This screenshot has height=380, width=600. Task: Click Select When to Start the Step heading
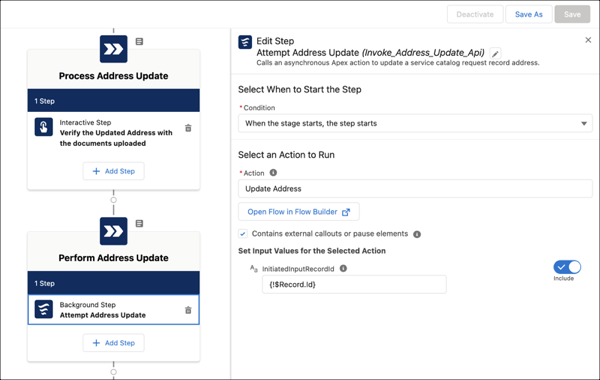pyautogui.click(x=300, y=90)
